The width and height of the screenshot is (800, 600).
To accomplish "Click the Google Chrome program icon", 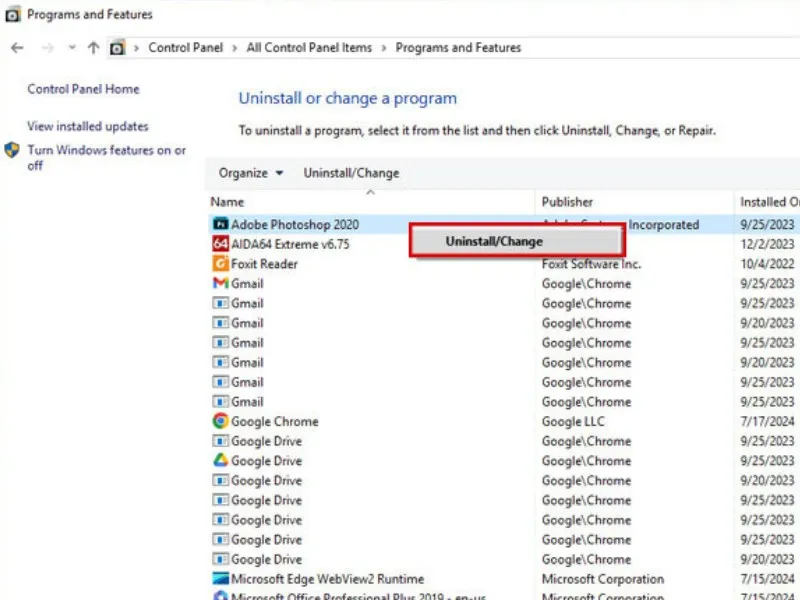I will click(221, 422).
